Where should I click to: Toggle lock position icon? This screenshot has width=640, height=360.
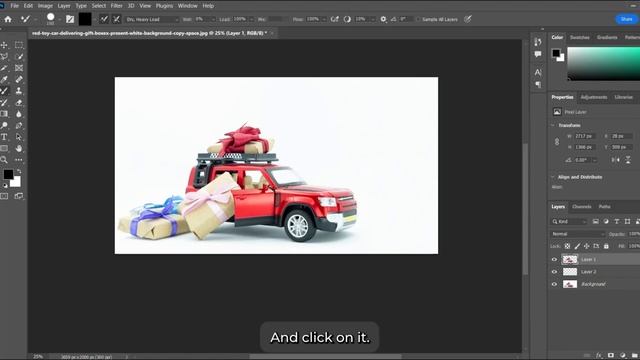587,246
